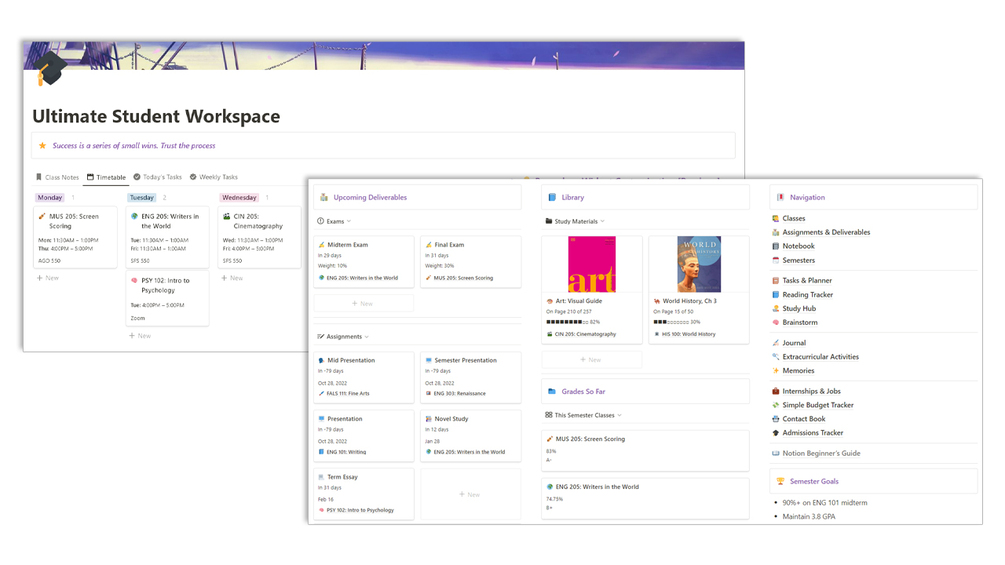Viewport: 1005px width, 565px height.
Task: Add new entry under Tuesday column
Action: 140,336
